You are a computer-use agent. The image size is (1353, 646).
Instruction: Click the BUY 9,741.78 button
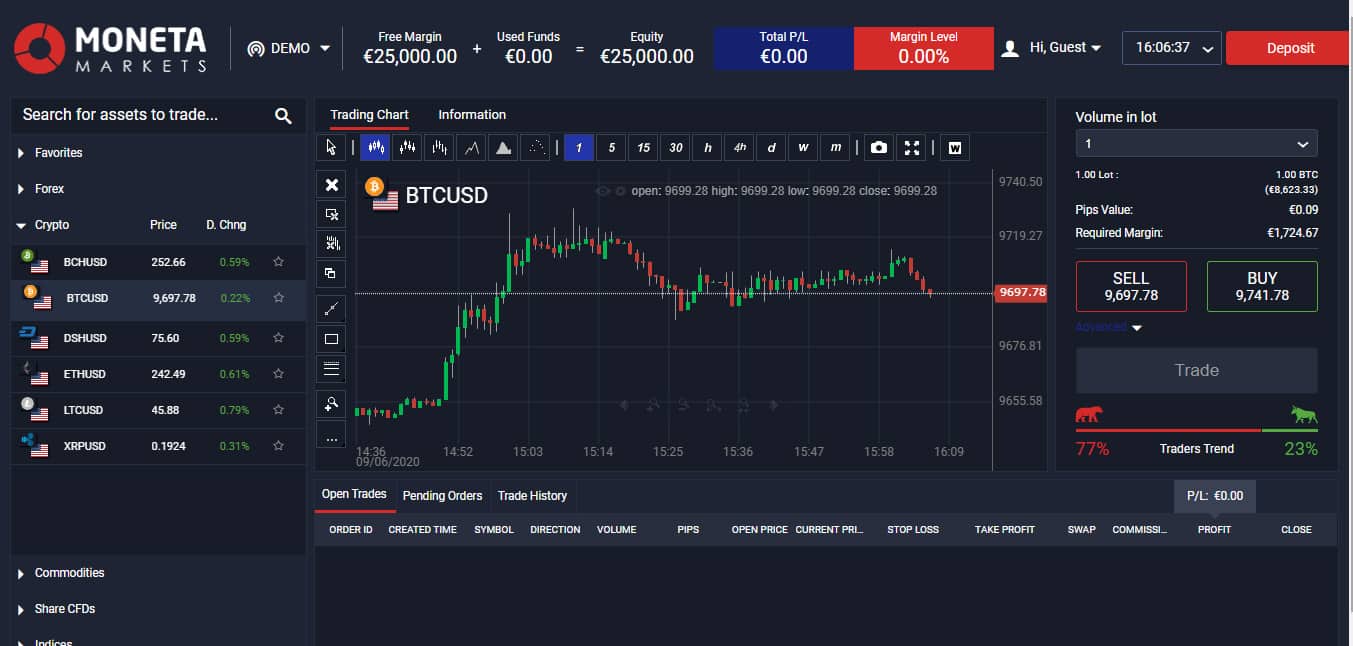[x=1262, y=286]
